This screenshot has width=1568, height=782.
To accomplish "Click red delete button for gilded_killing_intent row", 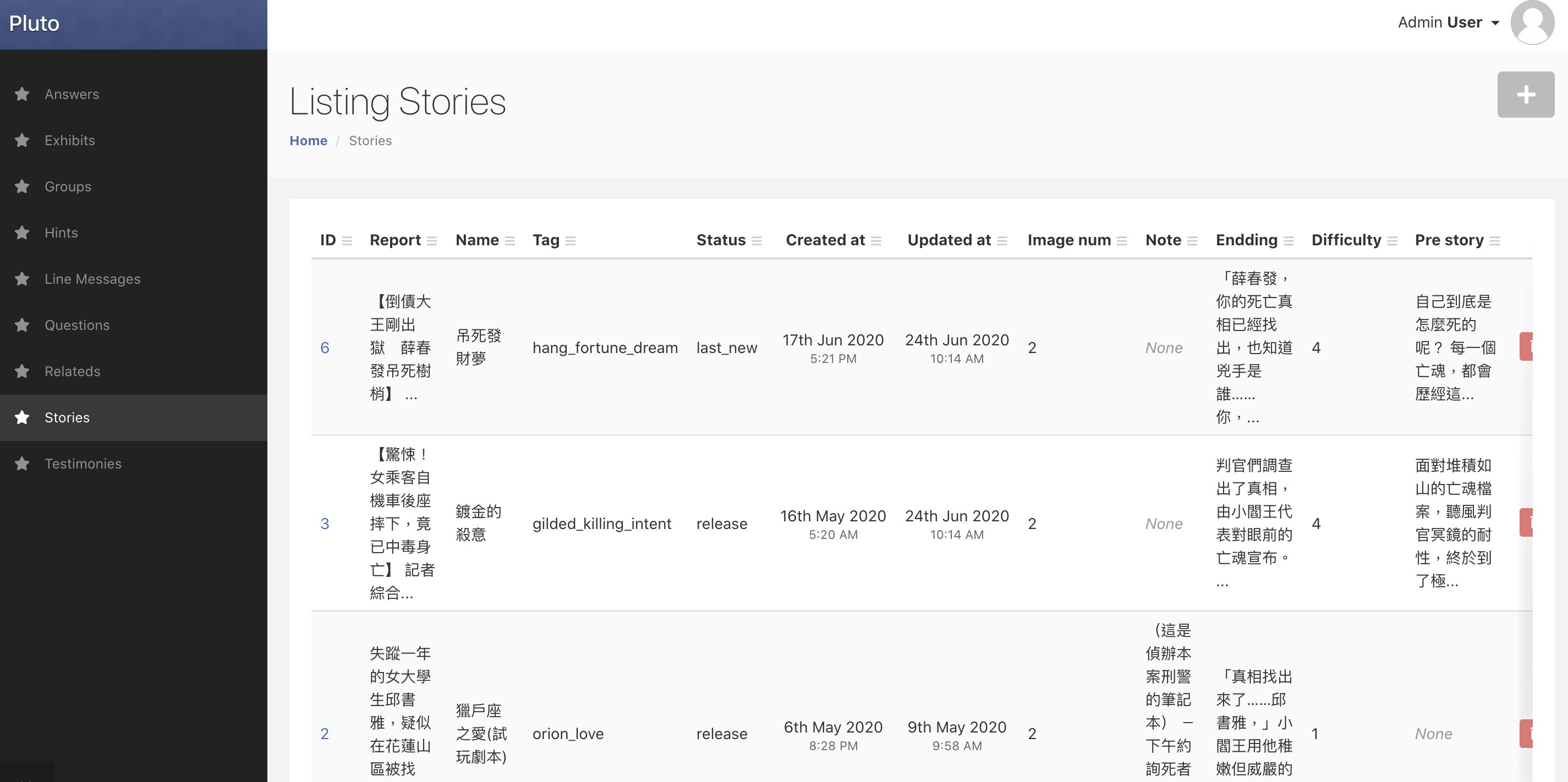I will (x=1526, y=523).
